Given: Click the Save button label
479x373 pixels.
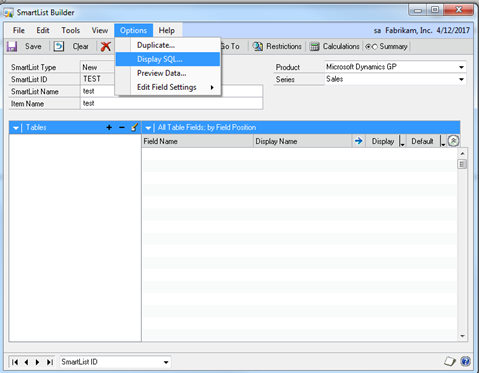Looking at the screenshot, I should click(x=33, y=46).
